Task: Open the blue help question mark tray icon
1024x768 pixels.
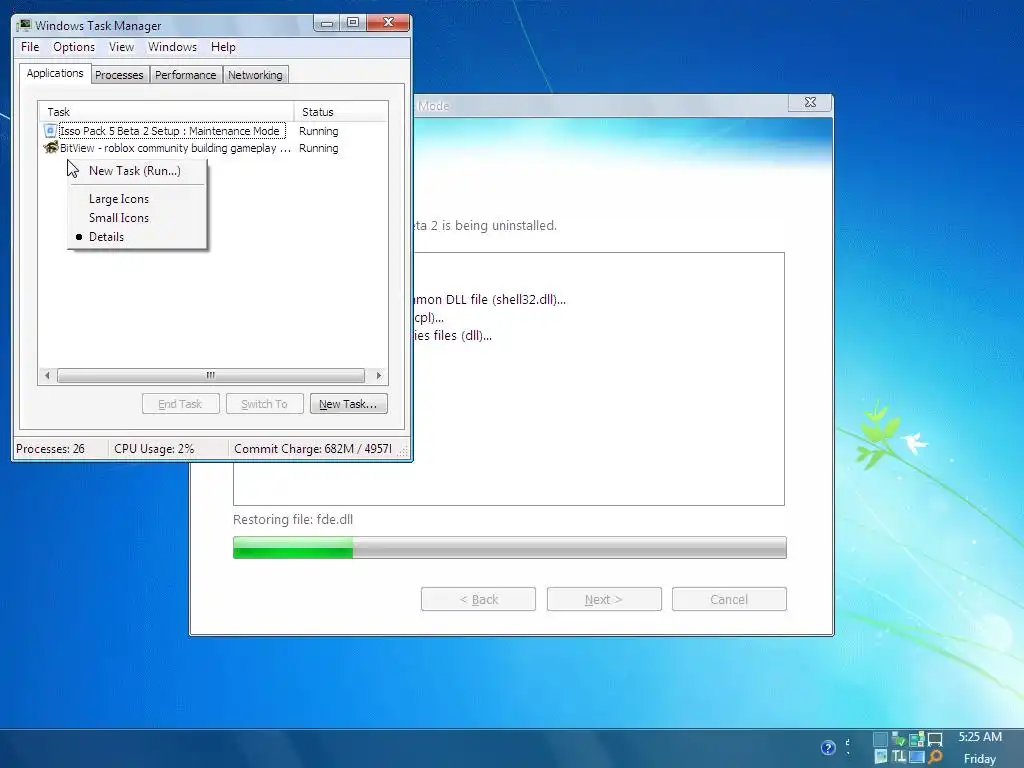Action: click(828, 748)
